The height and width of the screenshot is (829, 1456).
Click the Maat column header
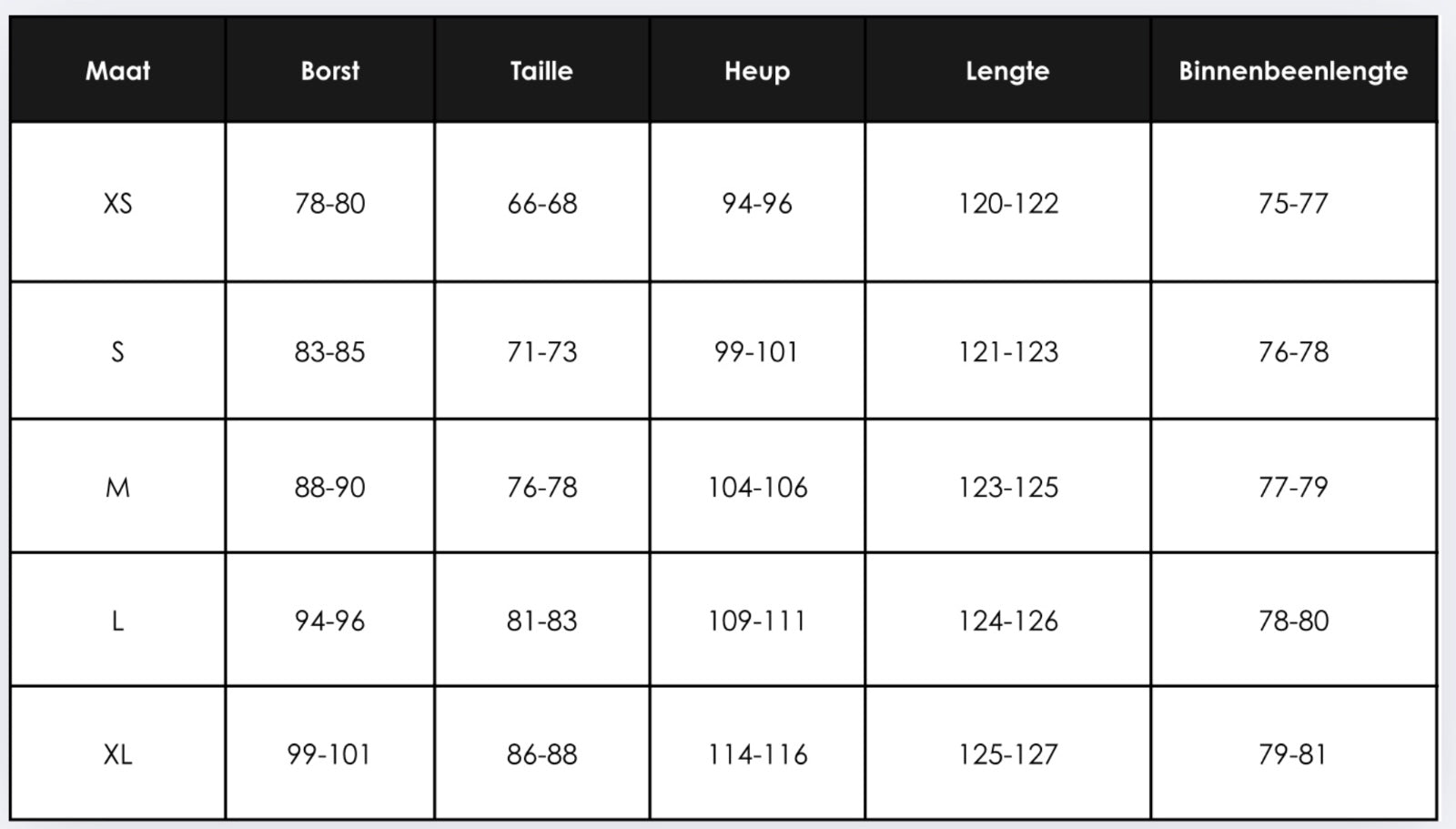[x=117, y=71]
